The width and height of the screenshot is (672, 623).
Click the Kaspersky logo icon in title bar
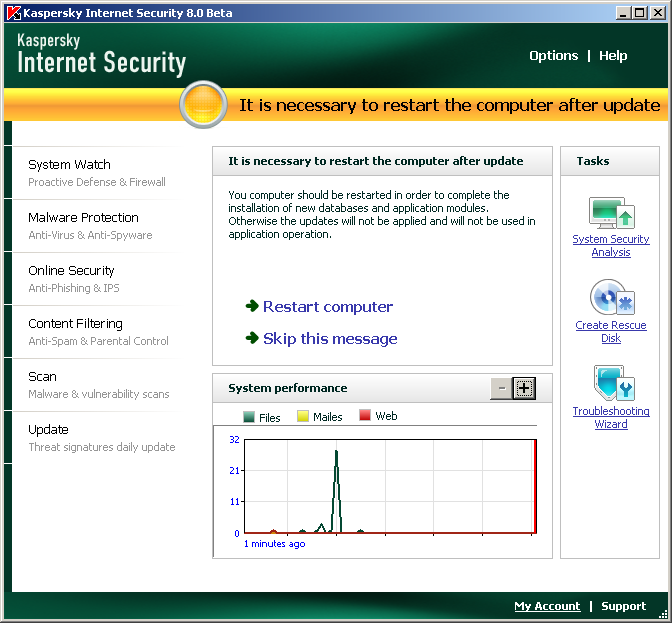pyautogui.click(x=14, y=13)
